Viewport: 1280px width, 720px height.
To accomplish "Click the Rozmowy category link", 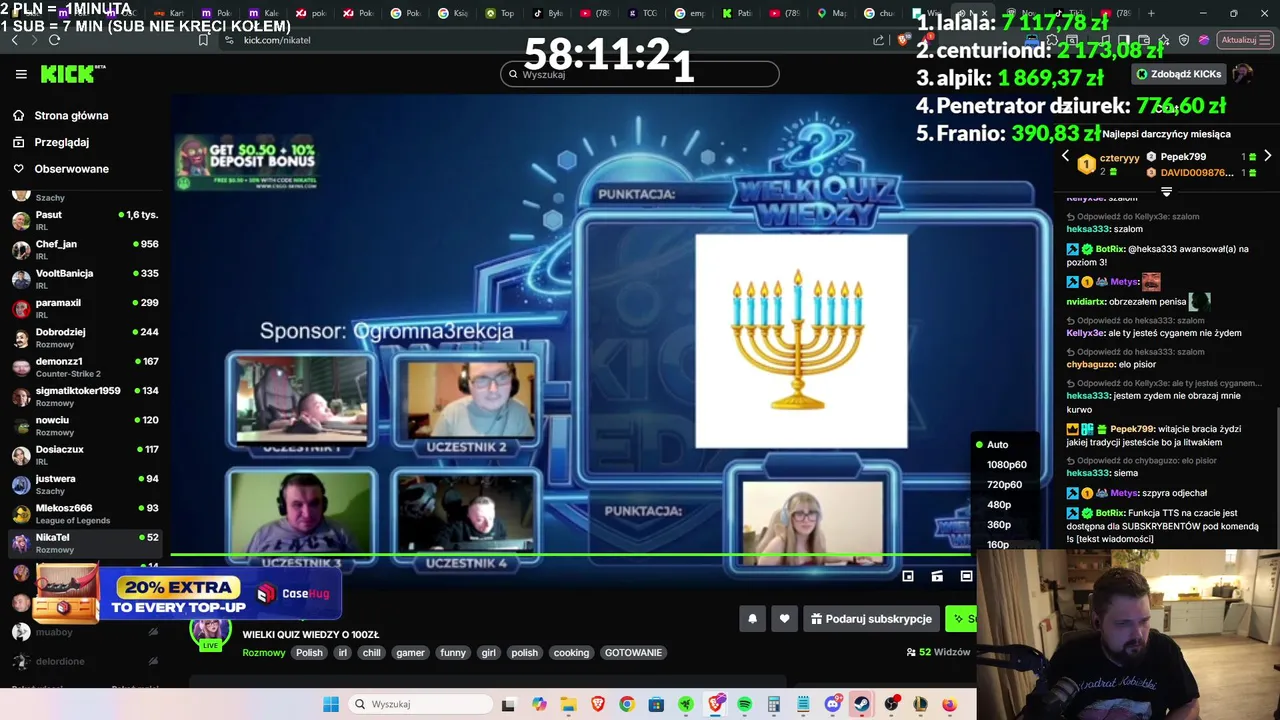I will [264, 652].
